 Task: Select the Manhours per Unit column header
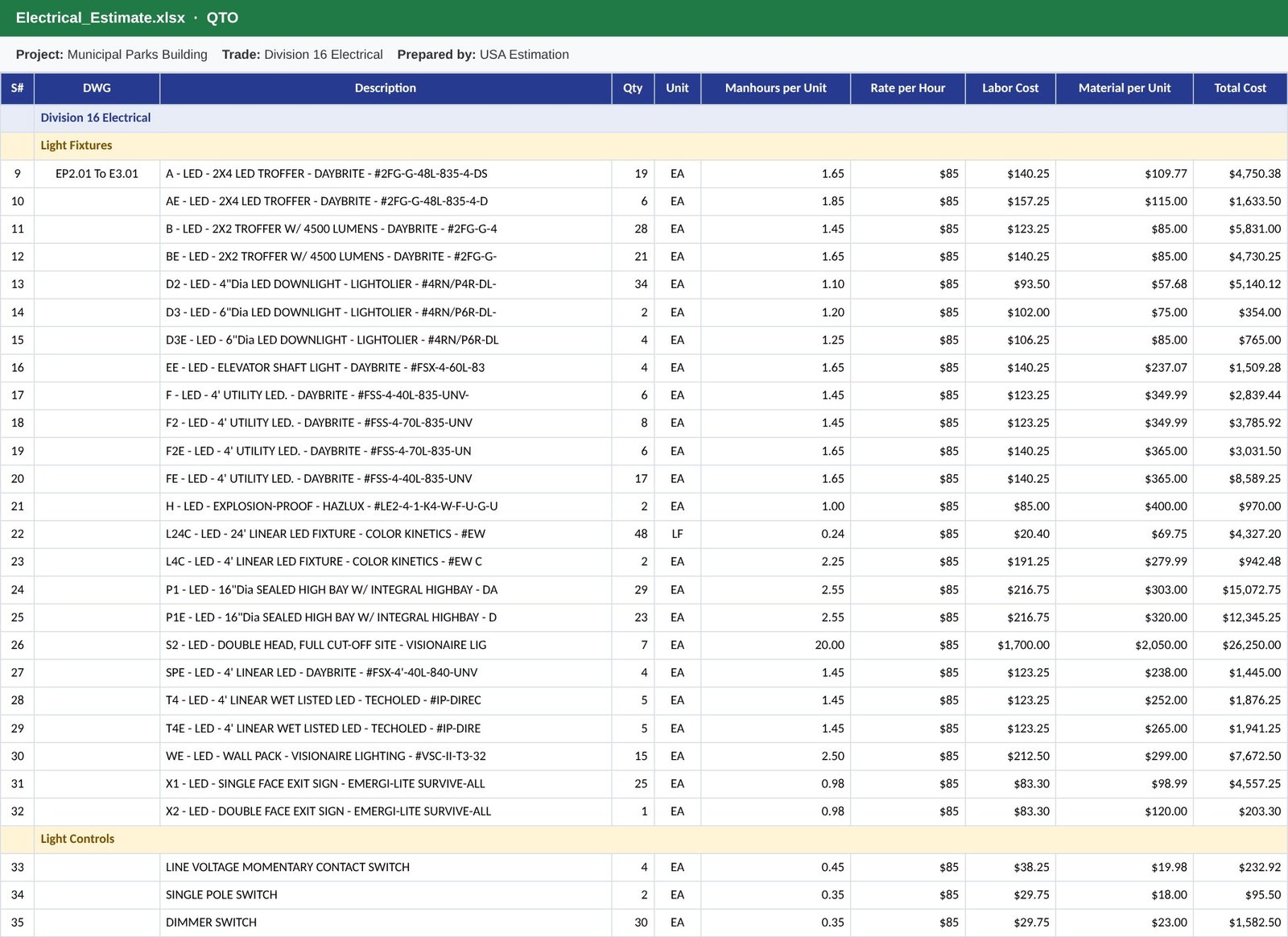(x=775, y=89)
